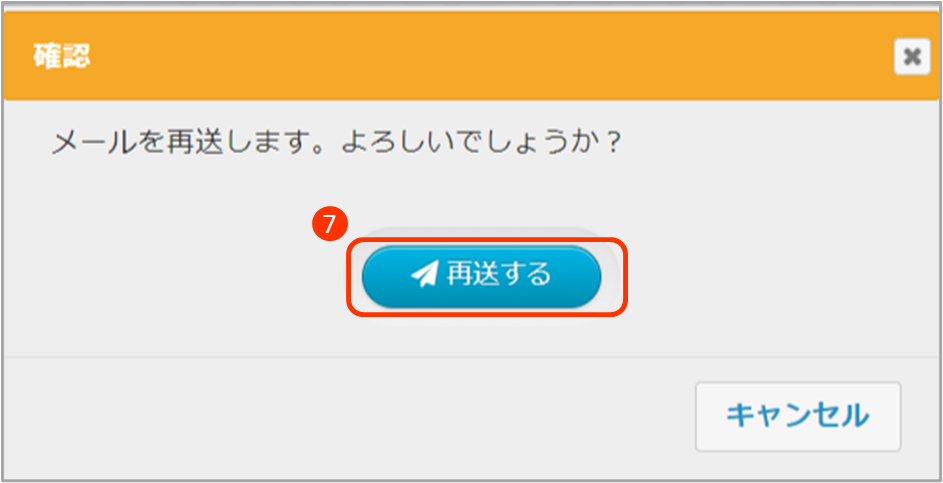
Task: Select the blue resend button label text
Action: click(498, 275)
